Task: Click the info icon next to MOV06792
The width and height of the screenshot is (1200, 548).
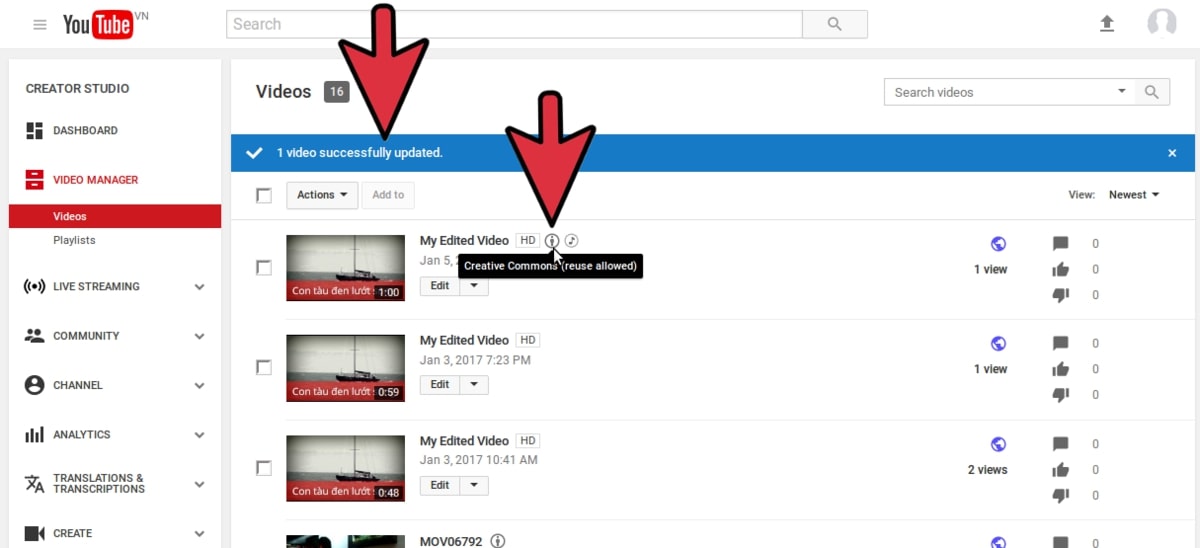Action: point(498,541)
